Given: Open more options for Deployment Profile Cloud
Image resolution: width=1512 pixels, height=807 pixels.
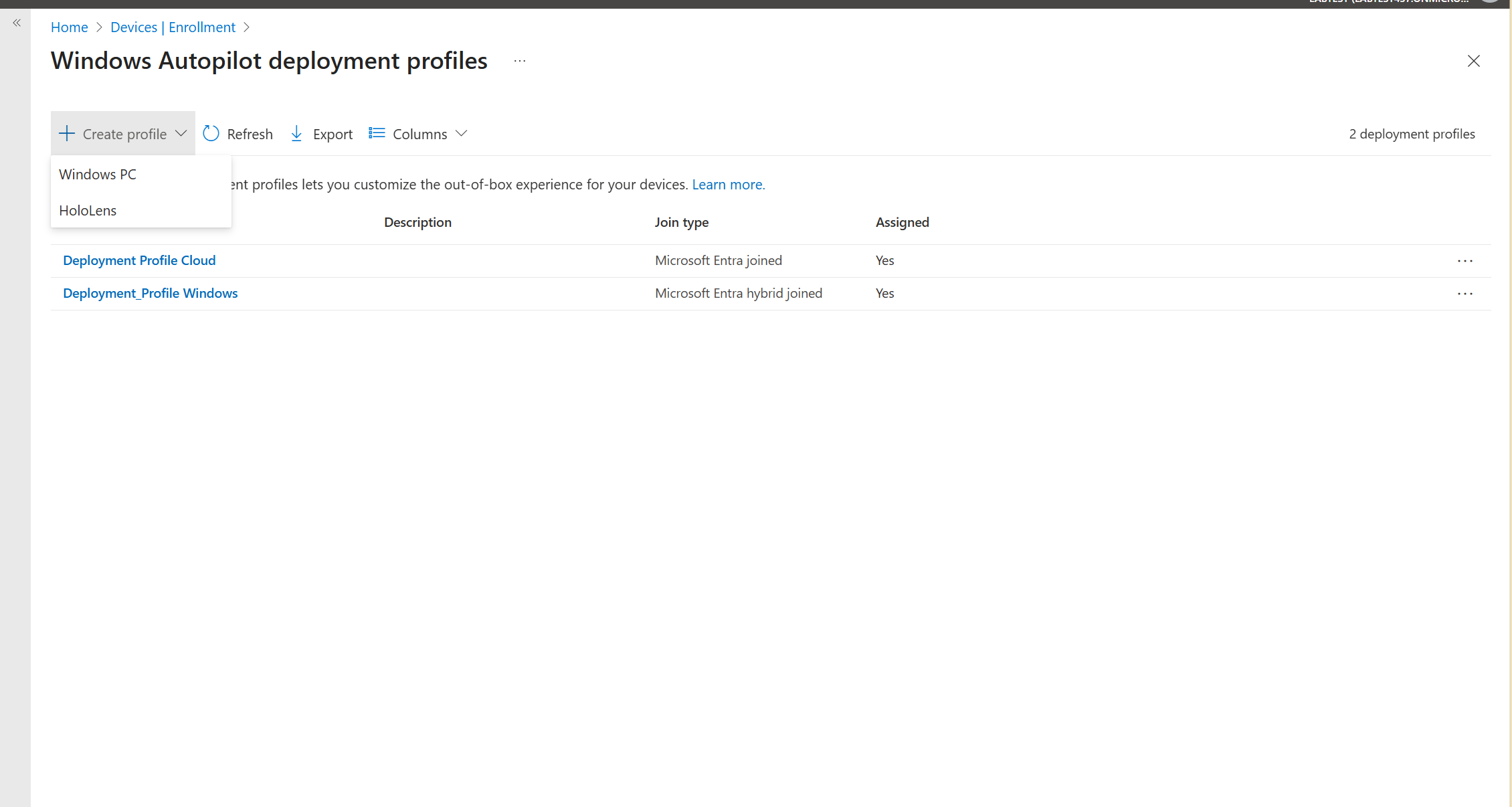Looking at the screenshot, I should (1464, 261).
